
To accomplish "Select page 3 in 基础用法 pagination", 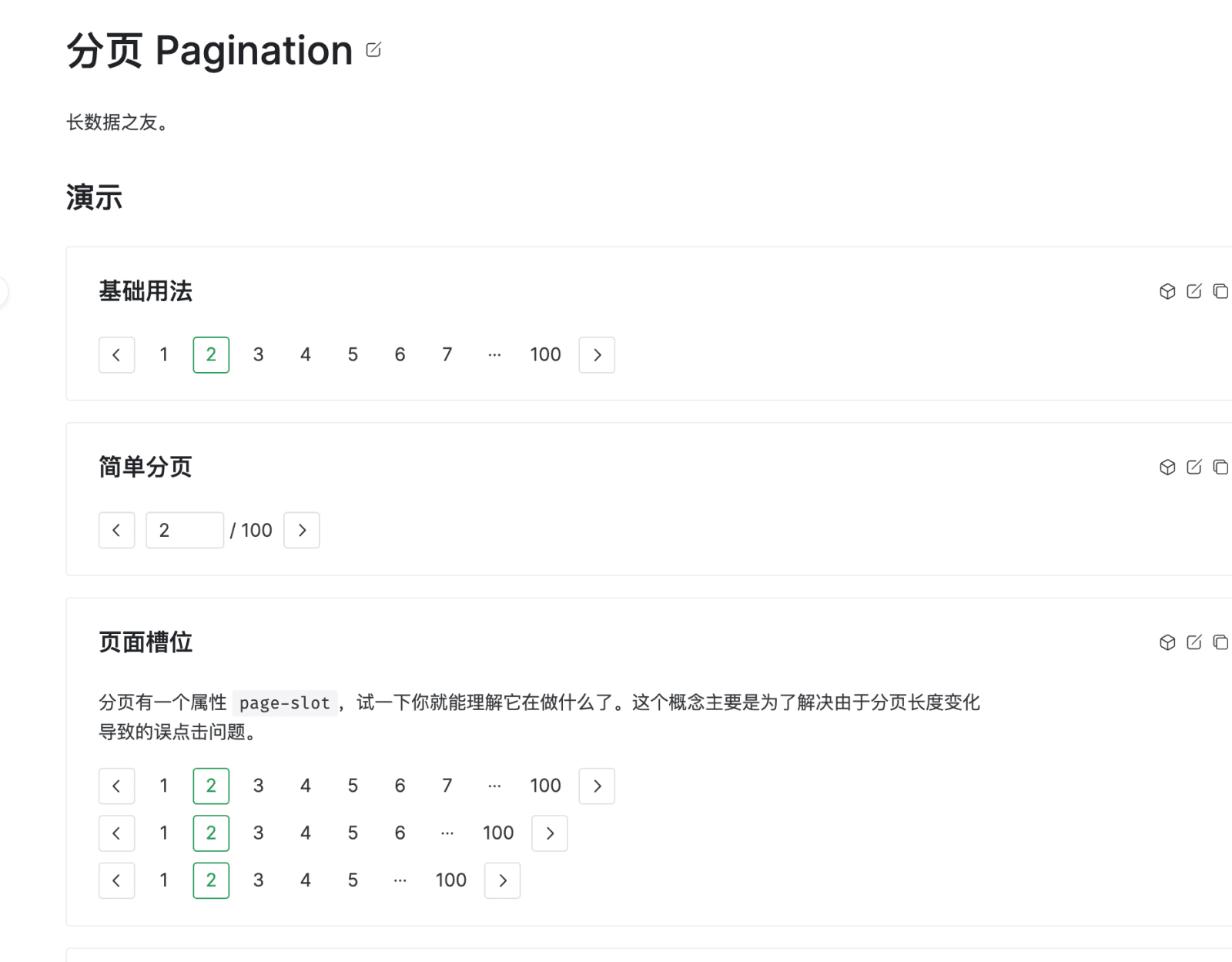I will (259, 355).
